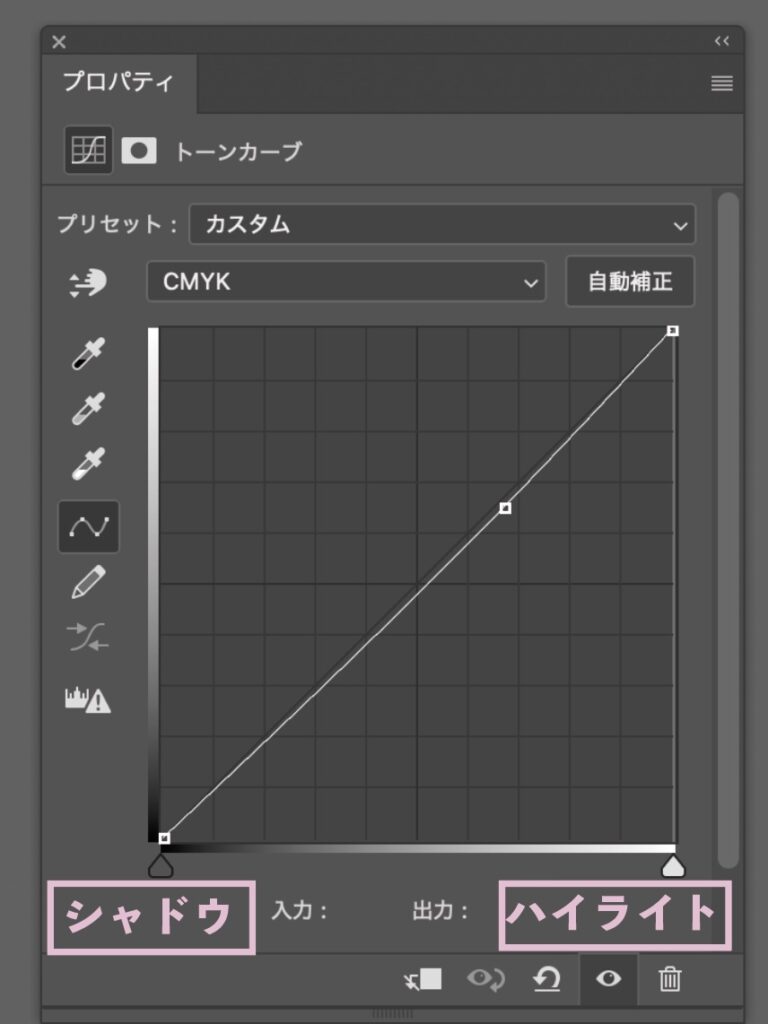Select the プロパティ tab
768x1024 pixels.
click(119, 82)
